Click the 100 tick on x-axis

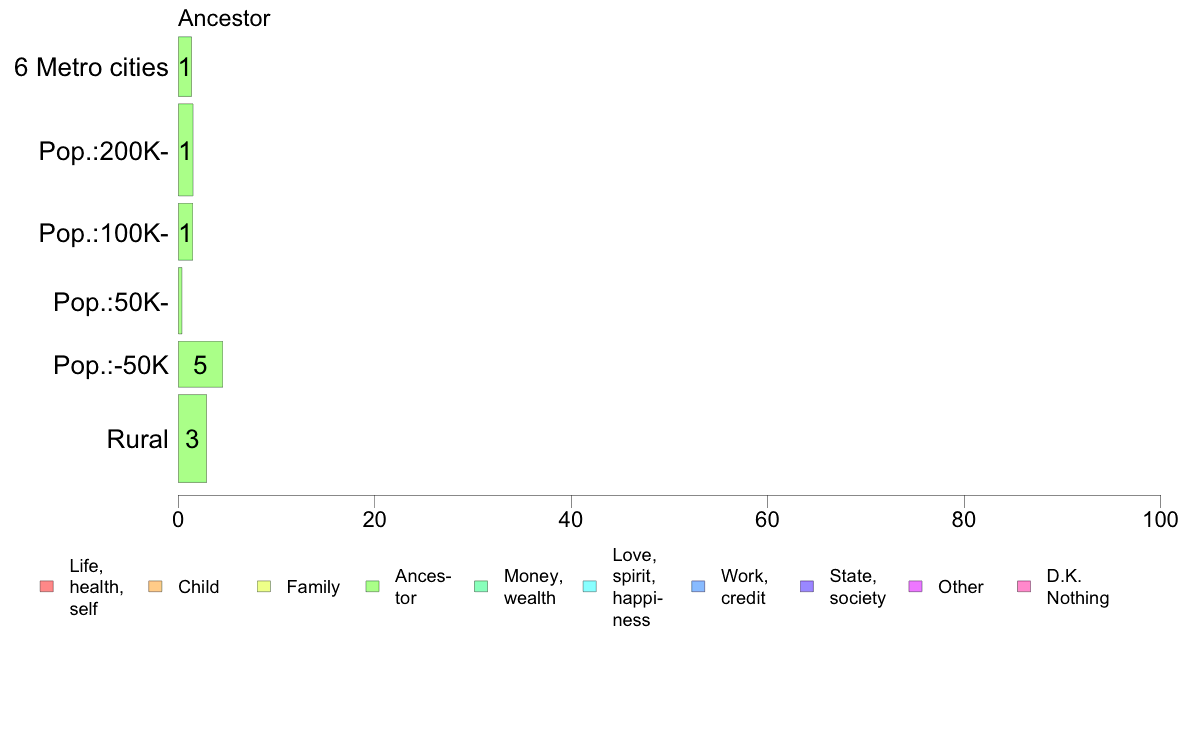point(1160,519)
